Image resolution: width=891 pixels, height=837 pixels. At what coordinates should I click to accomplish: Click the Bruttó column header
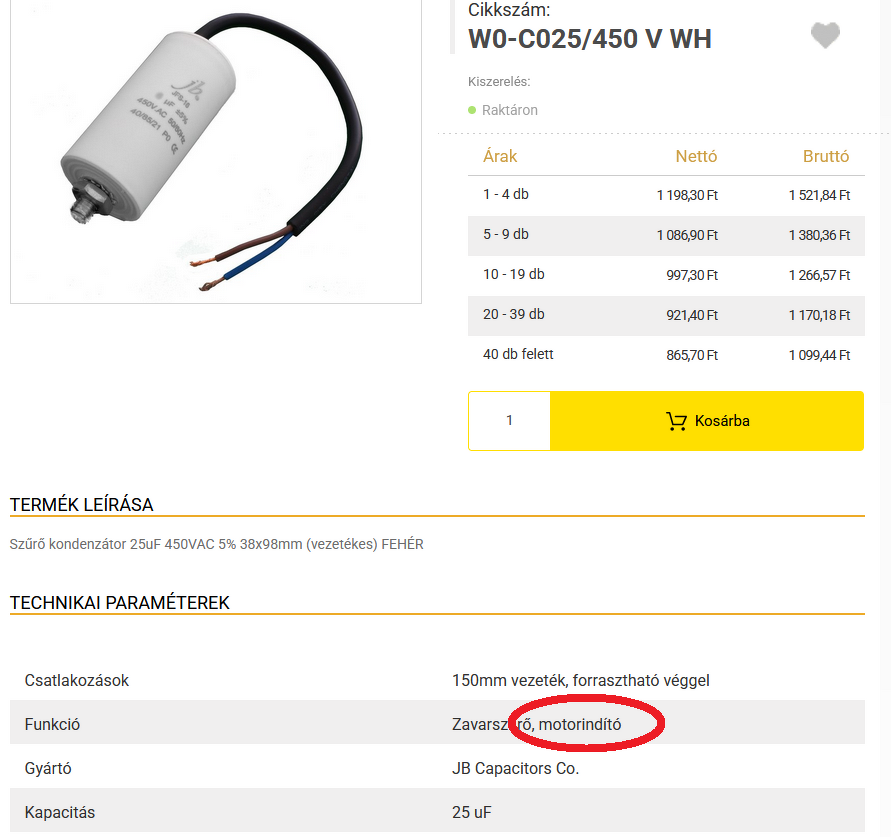pyautogui.click(x=826, y=156)
